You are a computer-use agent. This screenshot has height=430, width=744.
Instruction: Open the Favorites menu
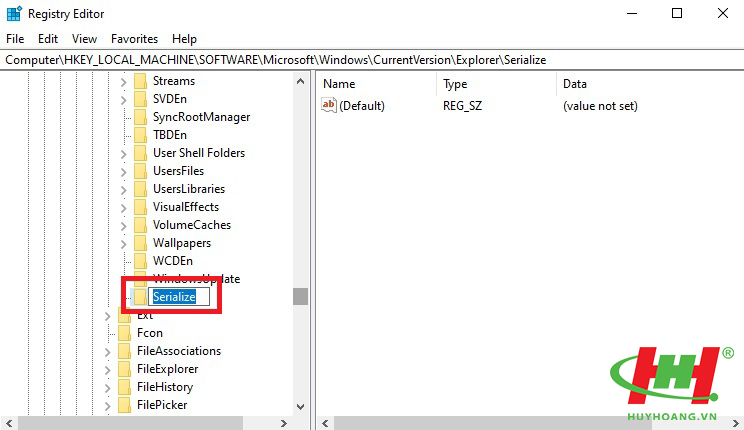pyautogui.click(x=134, y=39)
